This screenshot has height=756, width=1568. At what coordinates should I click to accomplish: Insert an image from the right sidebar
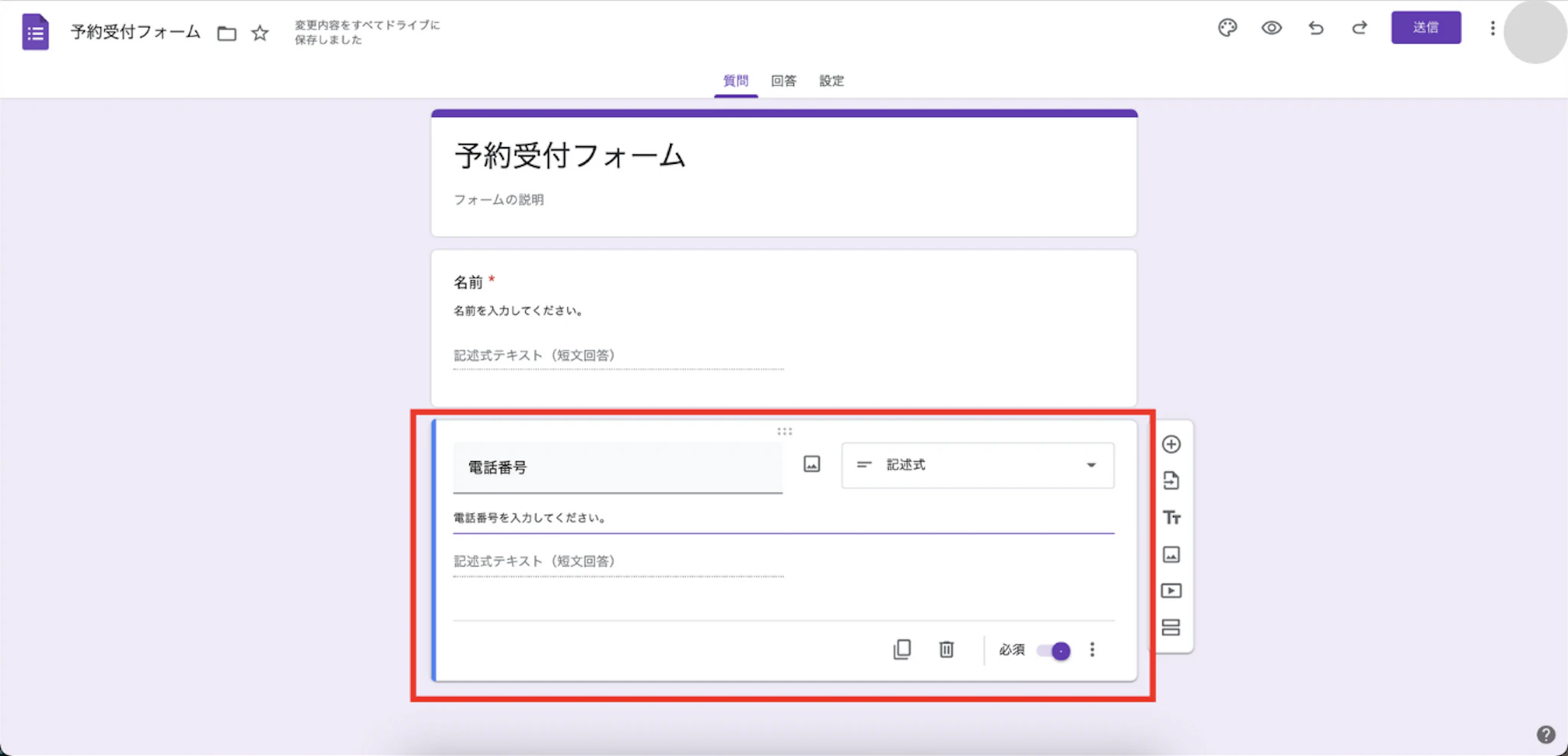1171,554
